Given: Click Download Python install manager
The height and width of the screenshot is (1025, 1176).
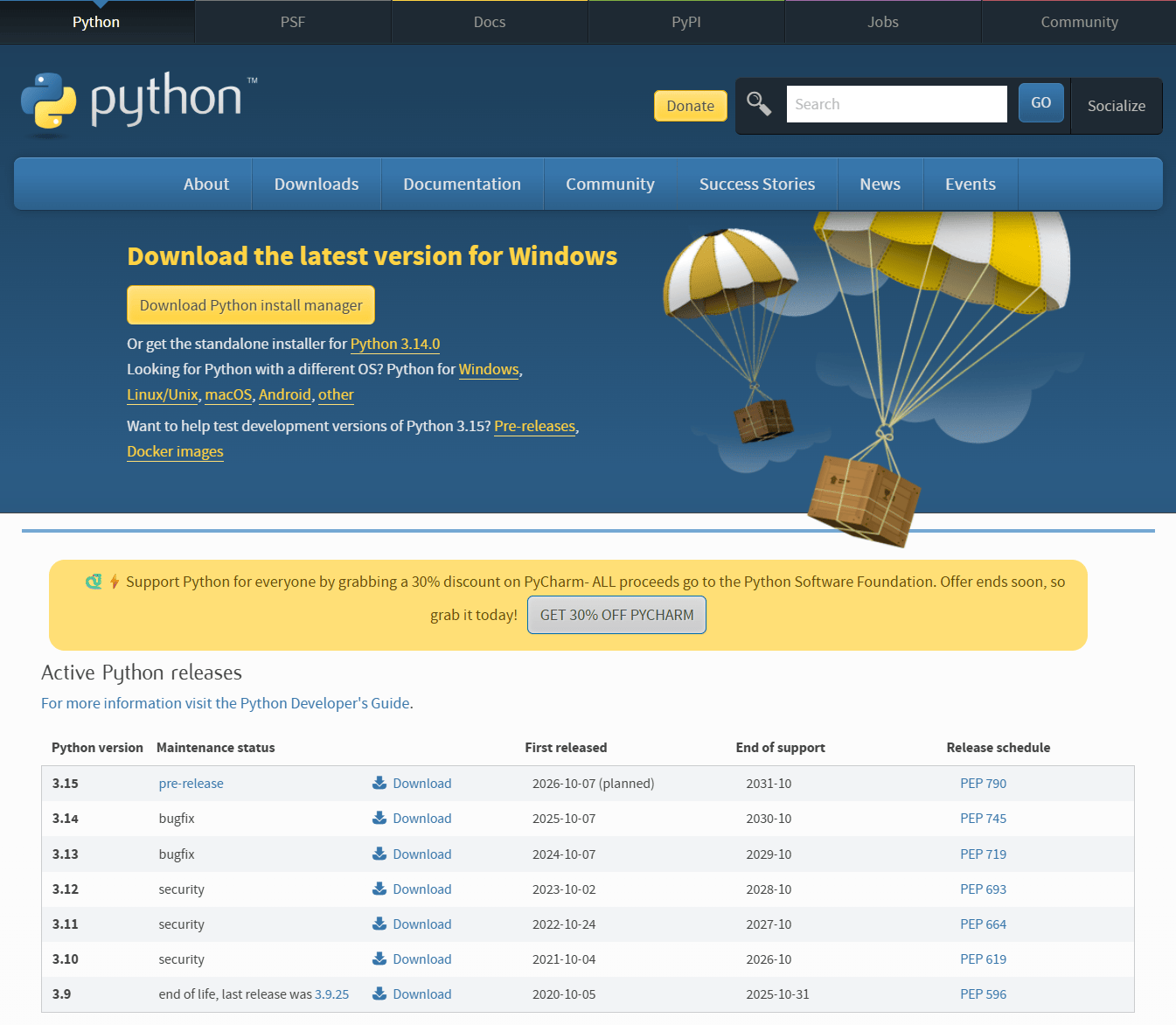Looking at the screenshot, I should [251, 304].
